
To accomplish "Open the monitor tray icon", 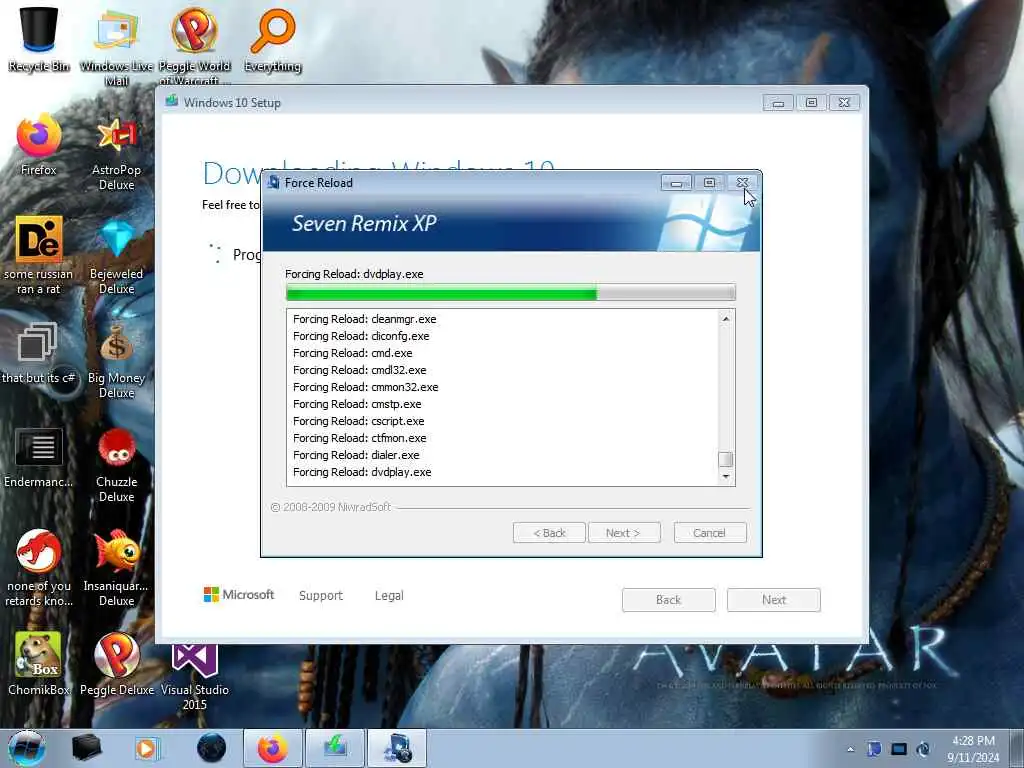I will (x=899, y=749).
